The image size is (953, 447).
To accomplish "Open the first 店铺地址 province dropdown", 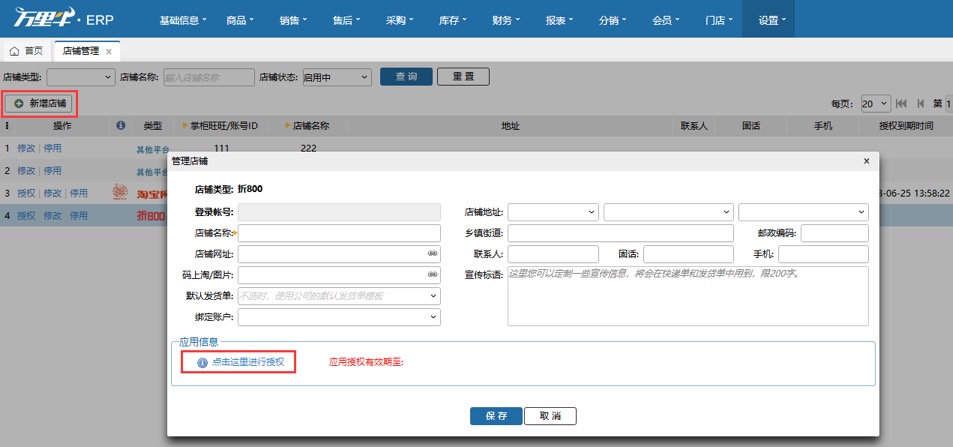I will click(x=553, y=212).
